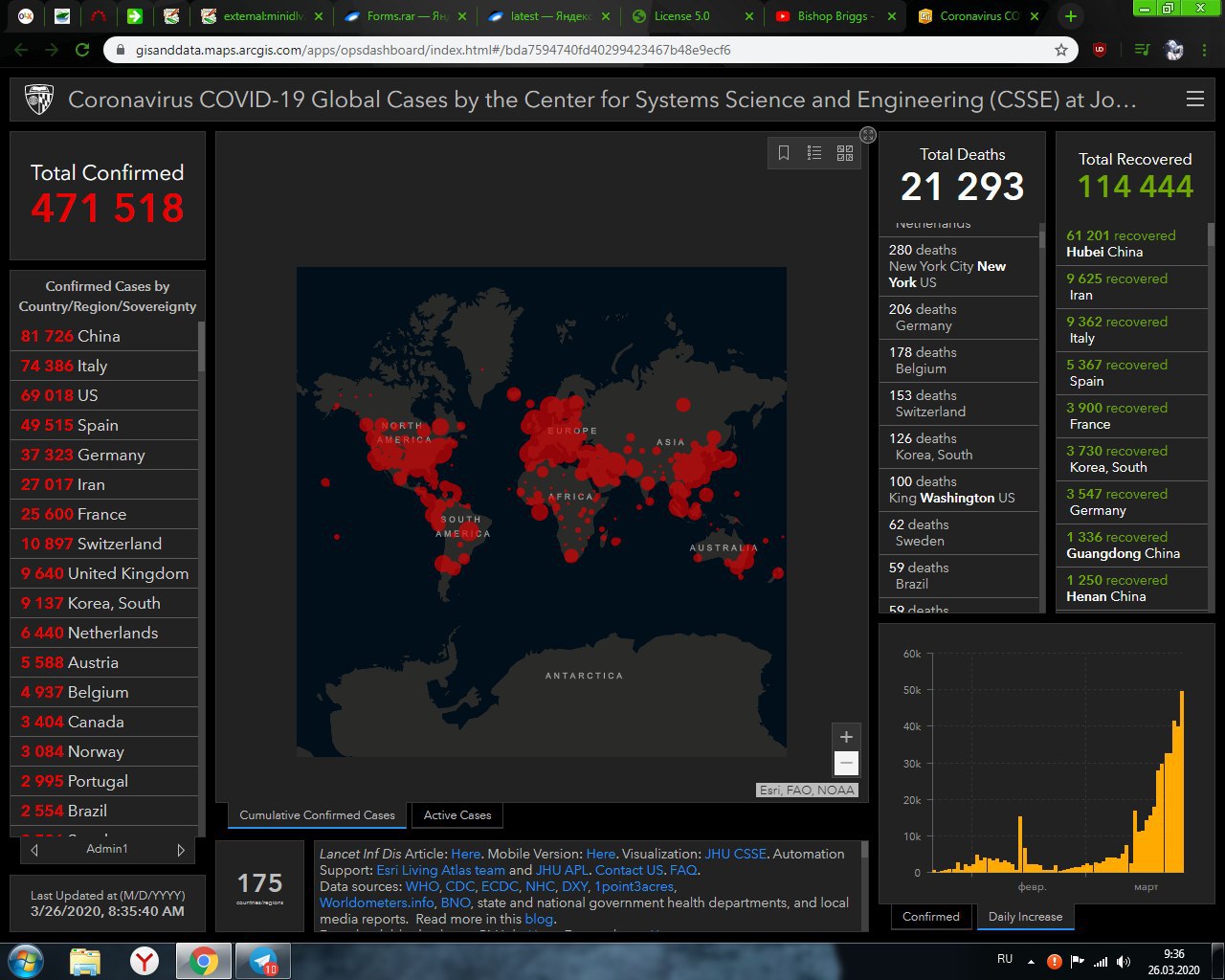Launch Yandex Browser from taskbar

[x=145, y=961]
